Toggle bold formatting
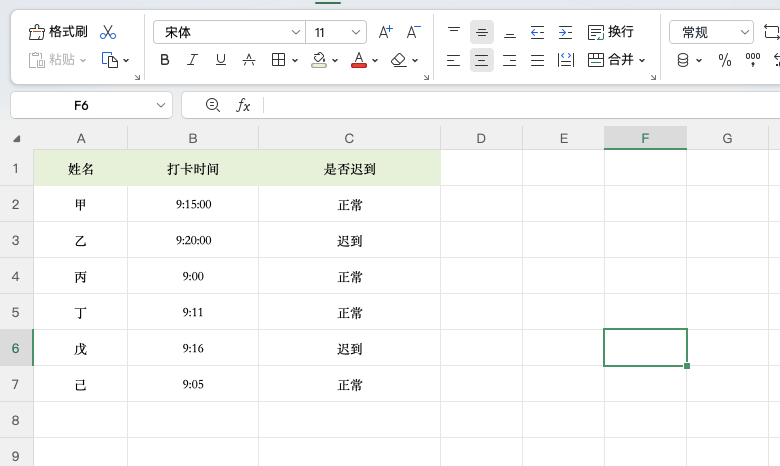780x466 pixels. (165, 60)
